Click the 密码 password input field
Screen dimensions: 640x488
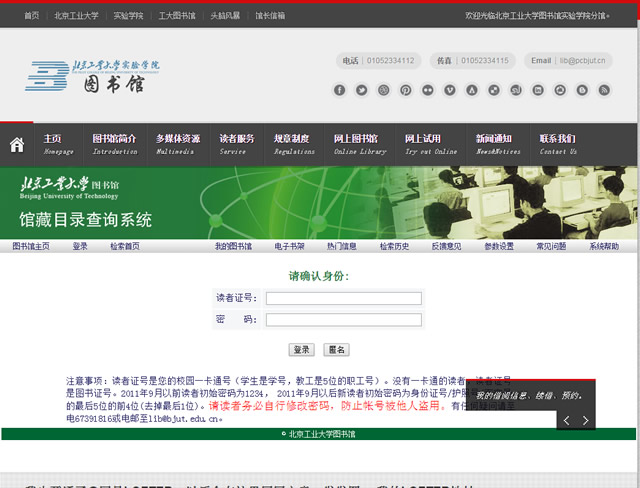pos(344,319)
